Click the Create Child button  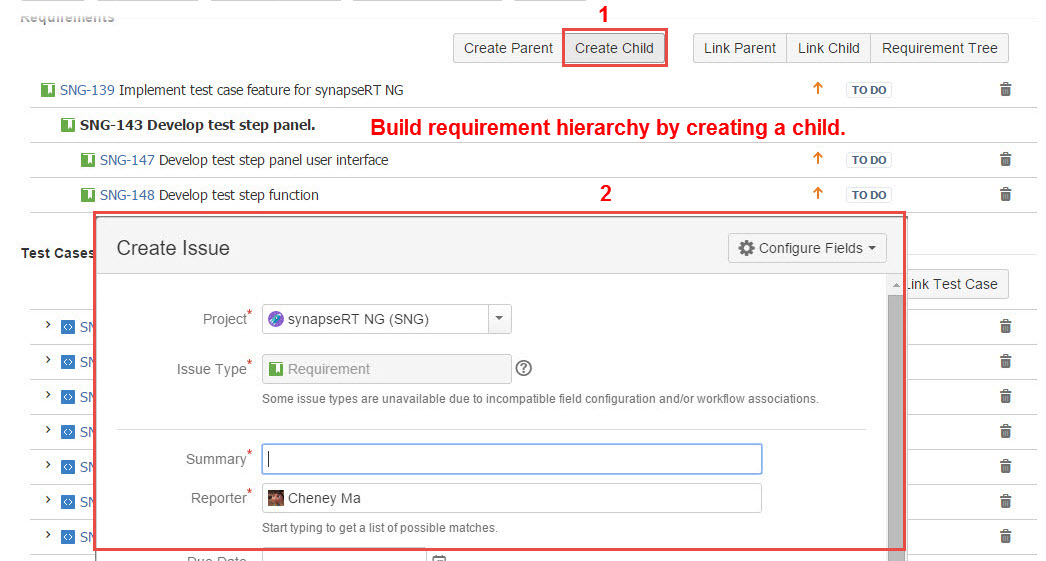[x=614, y=48]
